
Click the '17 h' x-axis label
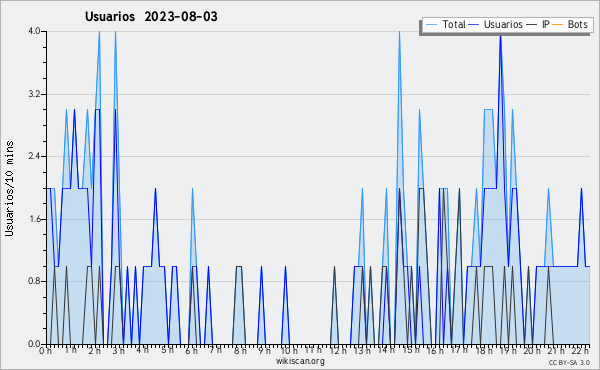tap(459, 350)
